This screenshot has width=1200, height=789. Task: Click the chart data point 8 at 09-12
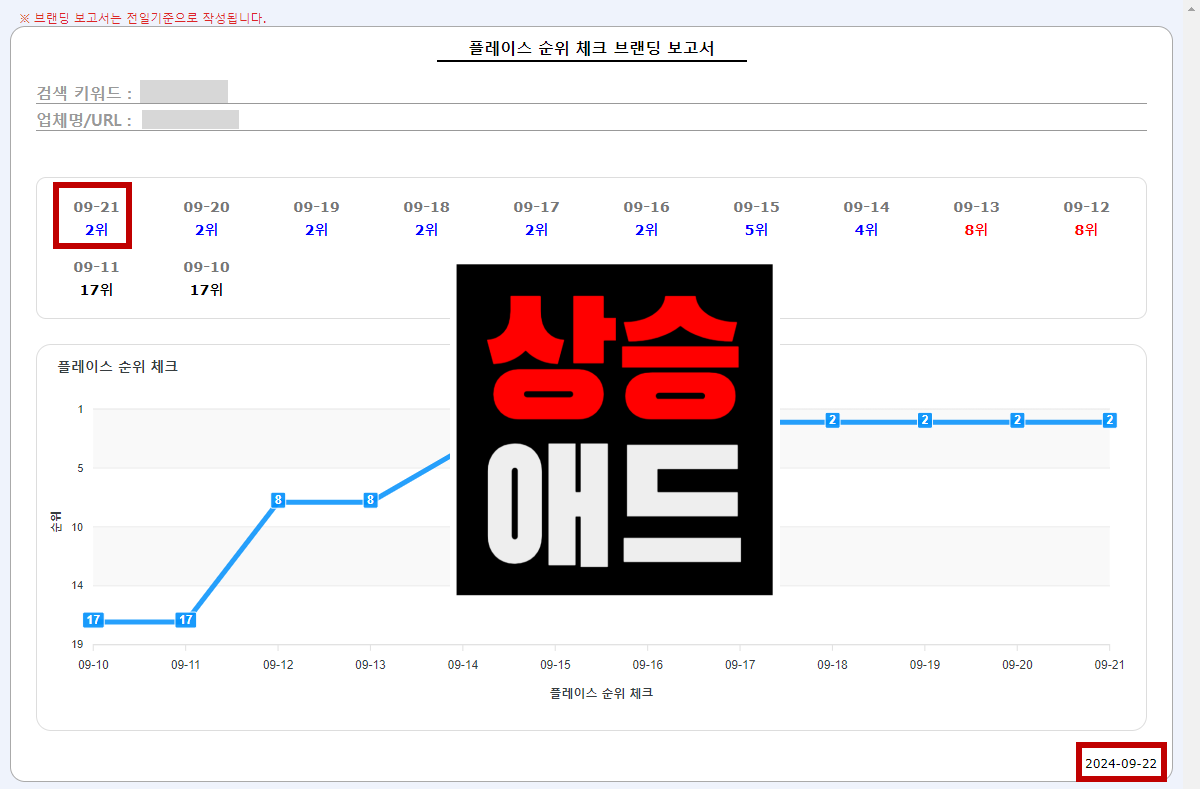(278, 500)
